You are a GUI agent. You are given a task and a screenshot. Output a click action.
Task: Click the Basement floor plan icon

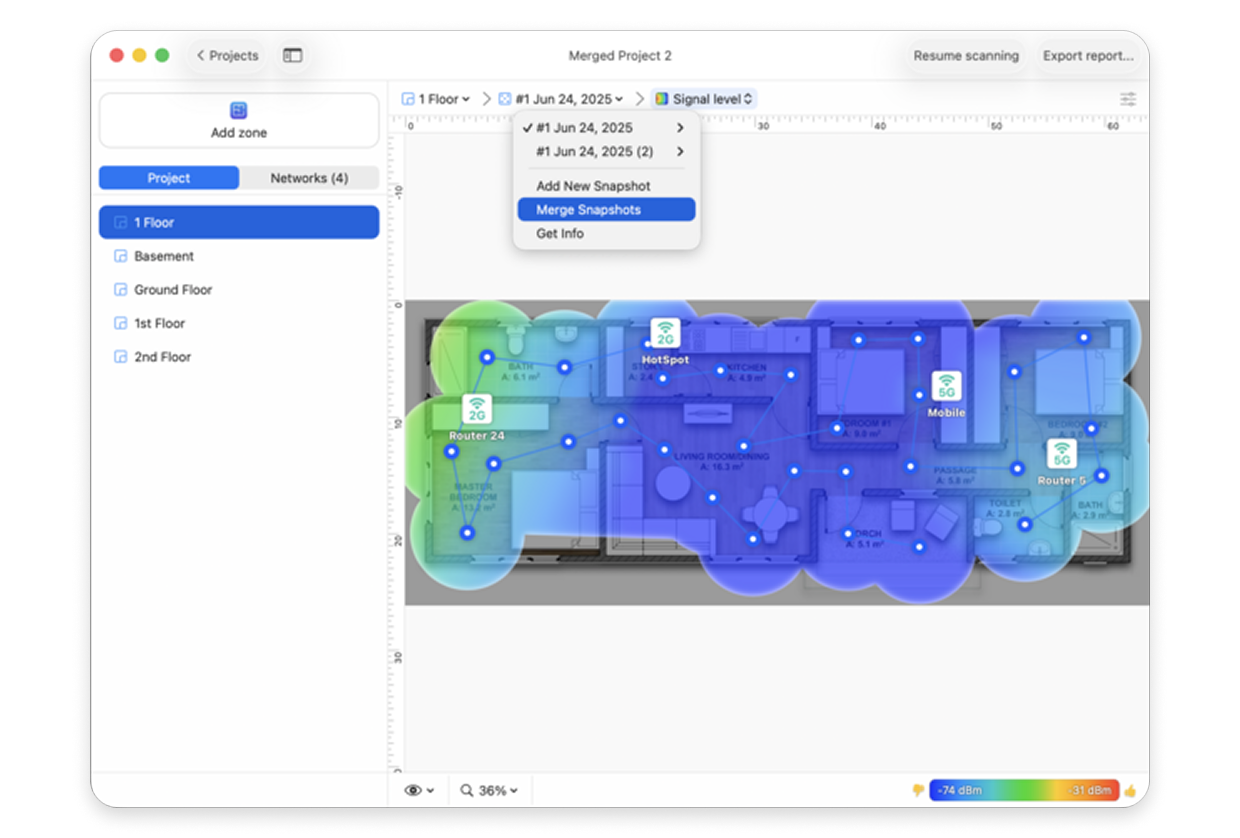click(x=121, y=256)
